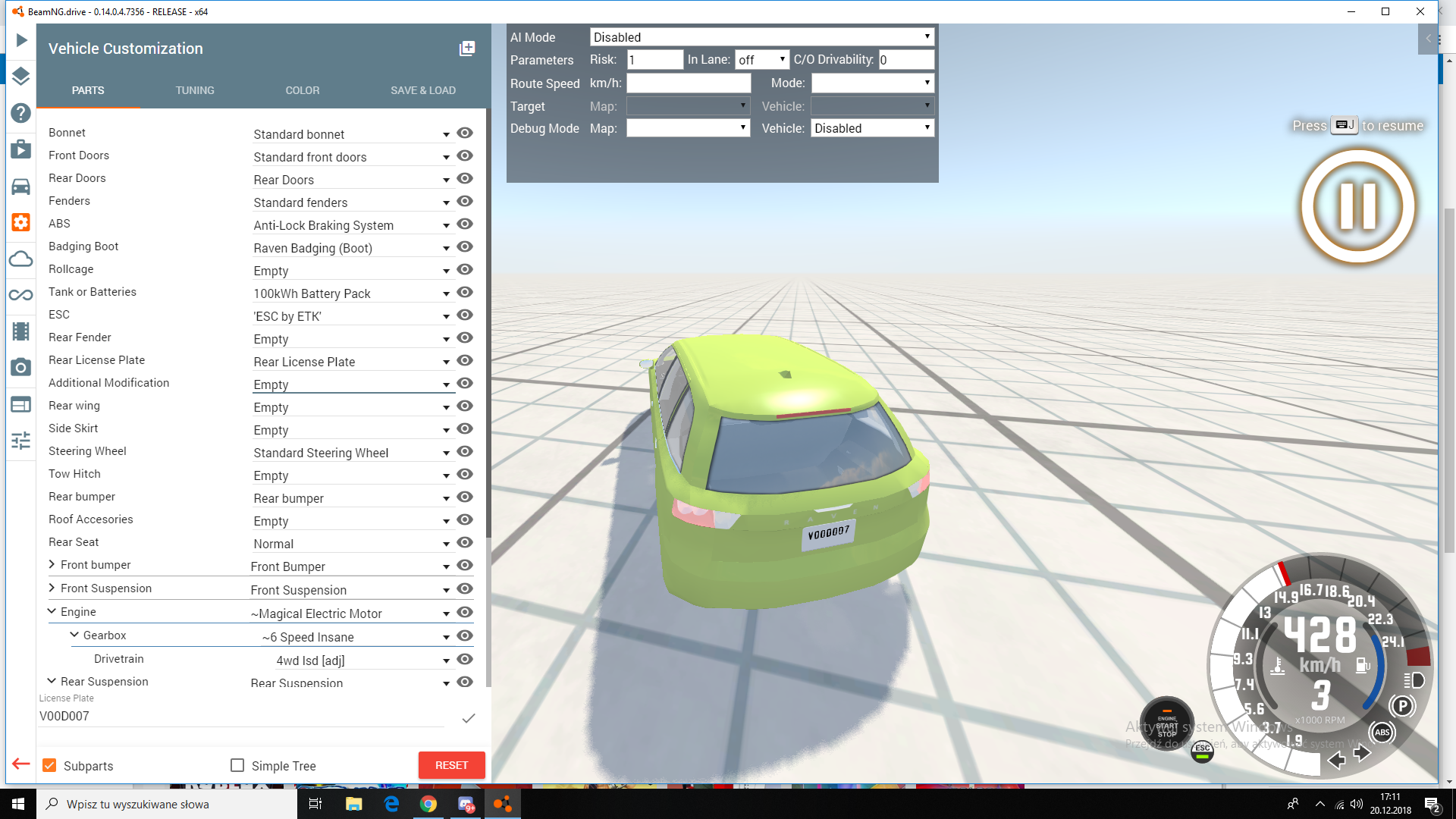Open the scenarios briefcase play icon

point(21,149)
